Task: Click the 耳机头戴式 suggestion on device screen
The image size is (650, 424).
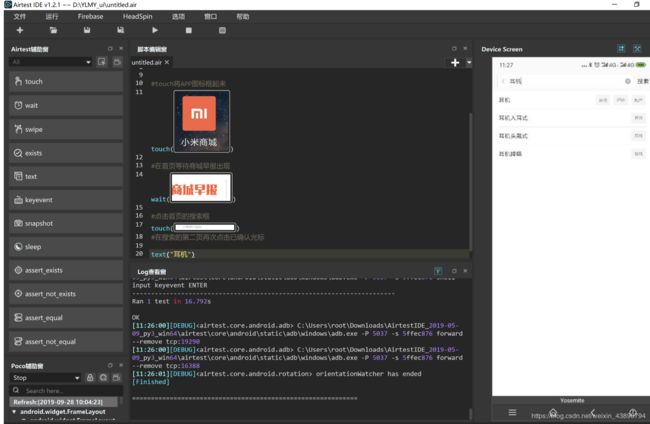Action: [513, 136]
